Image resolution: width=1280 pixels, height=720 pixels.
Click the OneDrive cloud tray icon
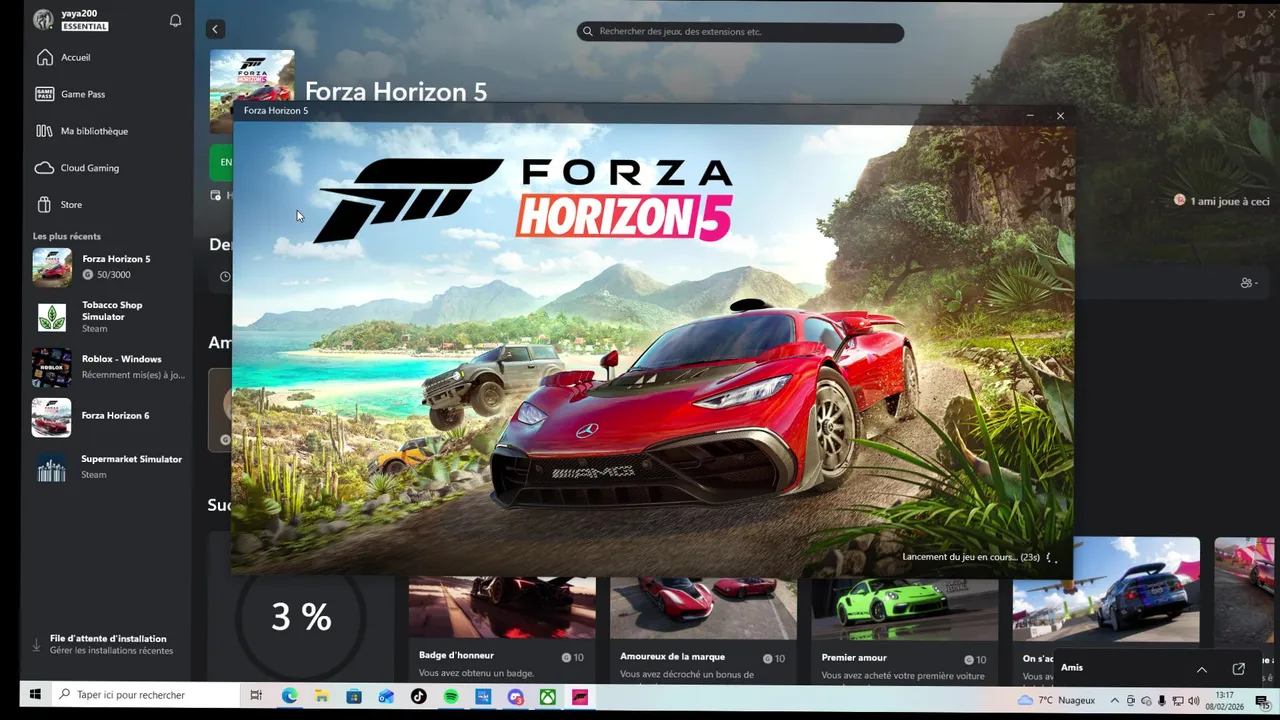point(1146,701)
